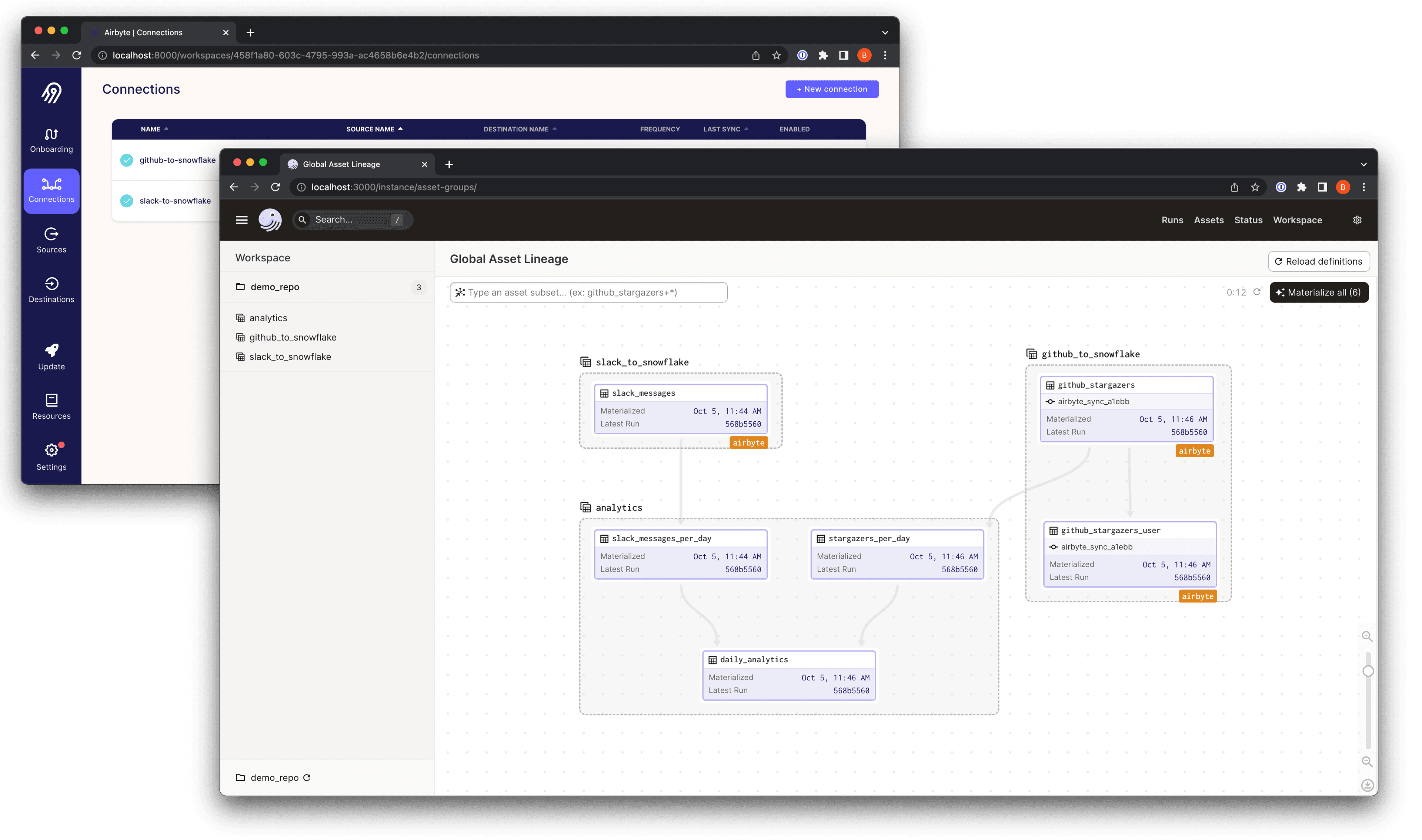Screen dimensions: 1422x840
Task: Click the asset subset filter field
Action: 588,292
